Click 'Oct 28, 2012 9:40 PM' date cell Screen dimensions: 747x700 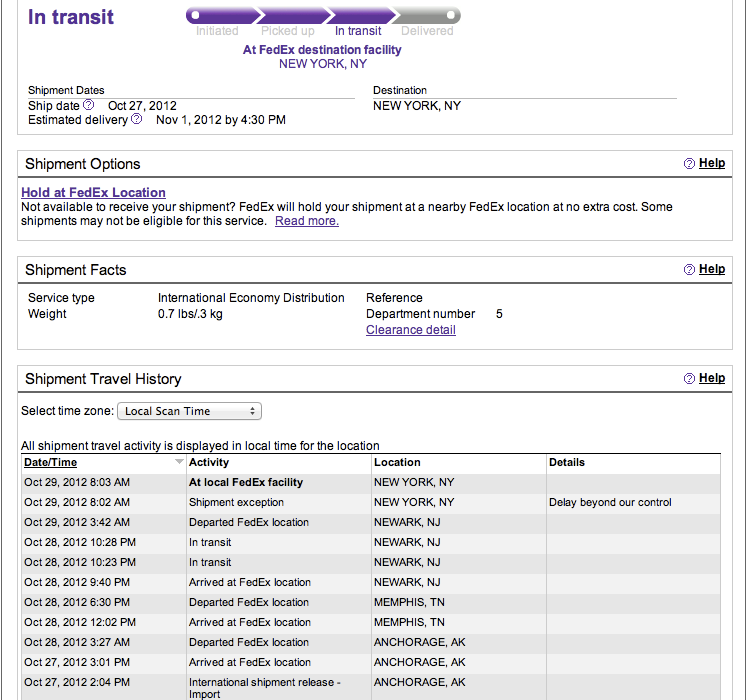coord(77,582)
